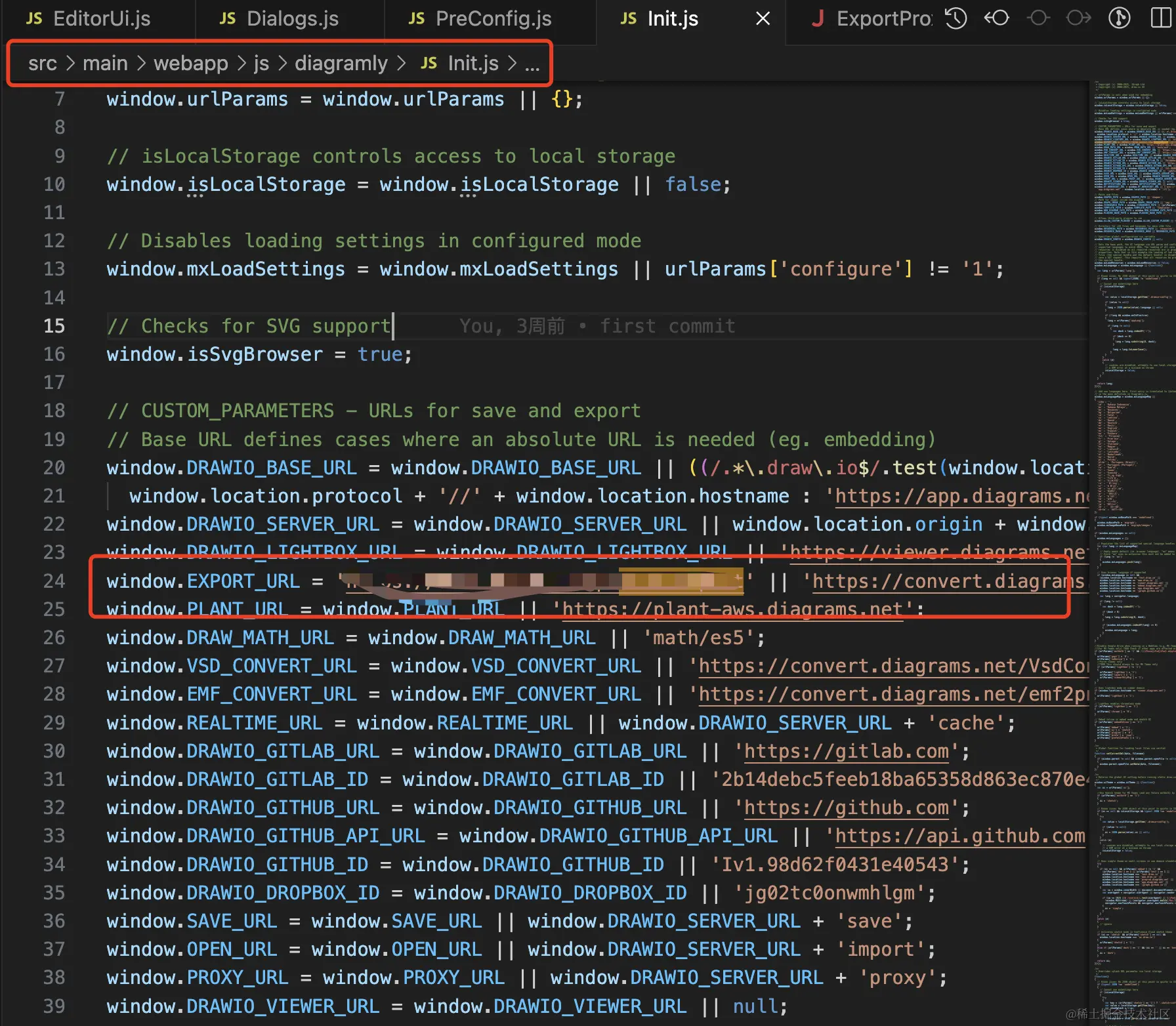Screen dimensions: 1176x1026
Task: Follow the https://github.com link on line 32
Action: pos(847,808)
